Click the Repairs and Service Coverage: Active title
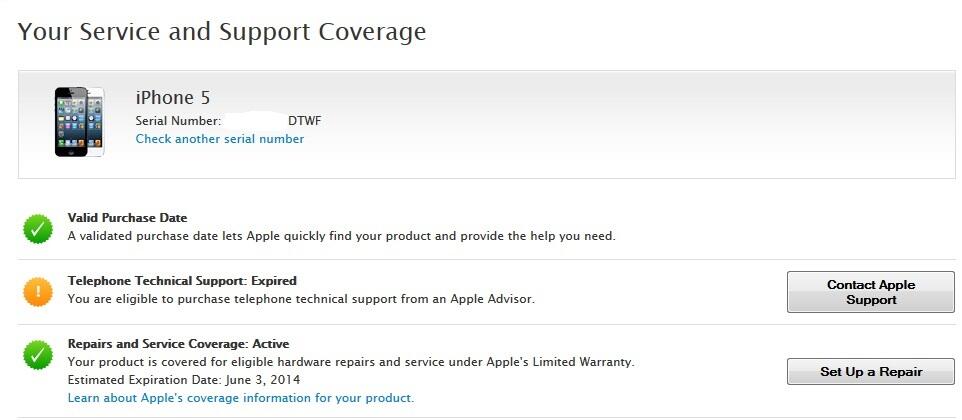Screen dimensions: 962x420 (x=179, y=343)
